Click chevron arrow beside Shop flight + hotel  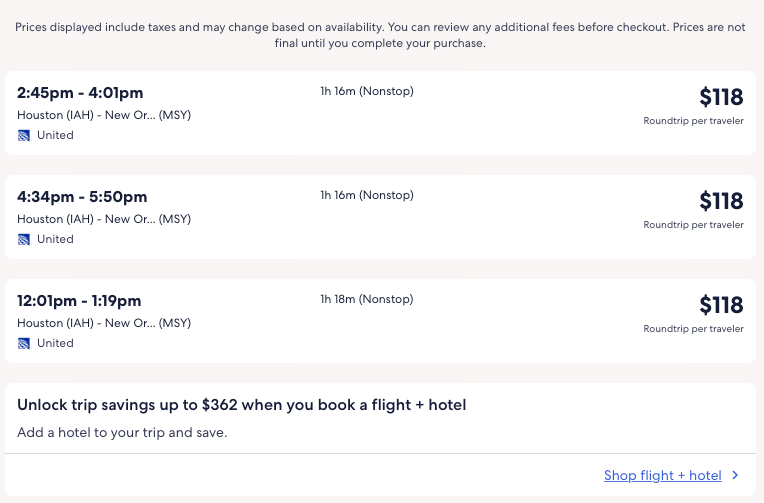point(735,476)
